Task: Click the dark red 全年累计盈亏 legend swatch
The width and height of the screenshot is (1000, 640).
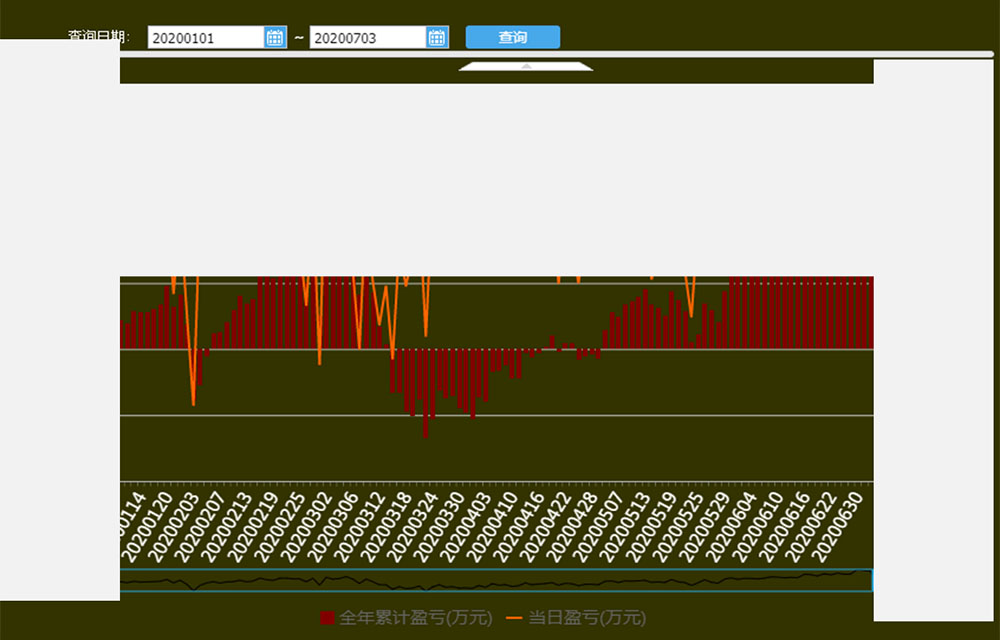Action: (x=327, y=618)
